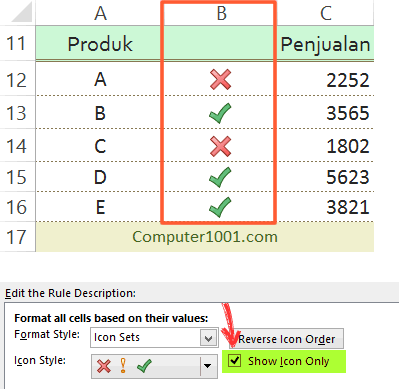The width and height of the screenshot is (399, 389).
Task: Select column A header
Action: [x=100, y=13]
